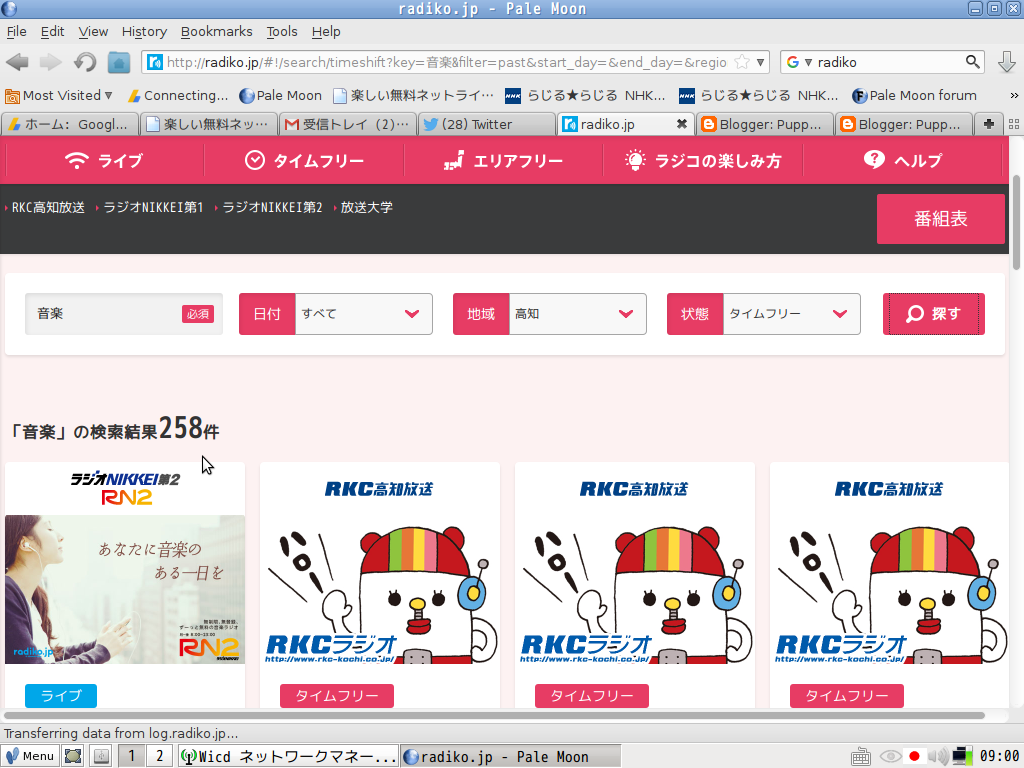The width and height of the screenshot is (1024, 768).
Task: Open the 日付 date dropdown
Action: [363, 313]
